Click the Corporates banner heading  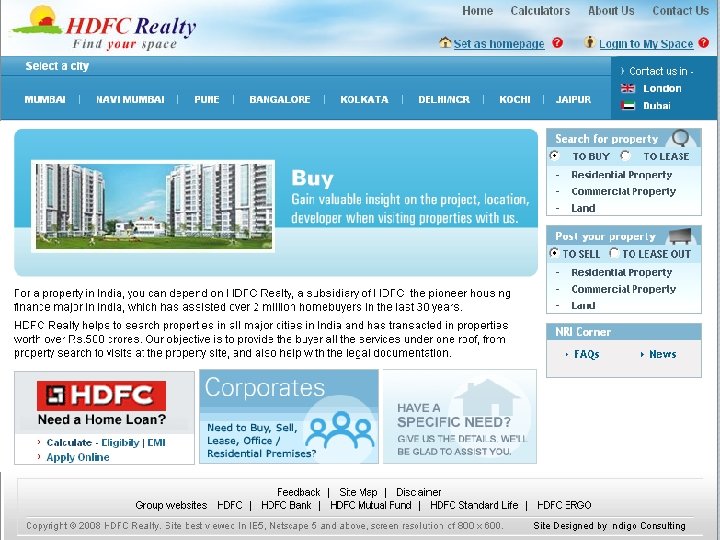click(265, 387)
